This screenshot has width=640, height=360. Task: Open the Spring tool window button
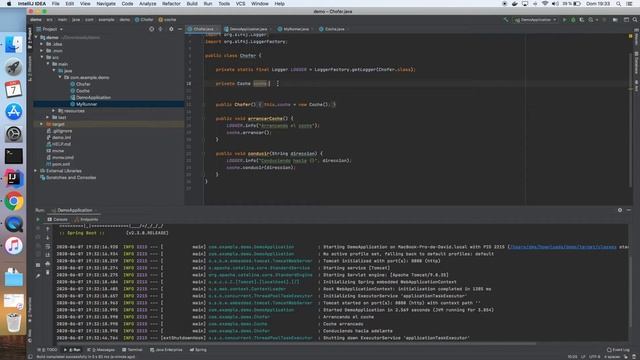(198, 350)
